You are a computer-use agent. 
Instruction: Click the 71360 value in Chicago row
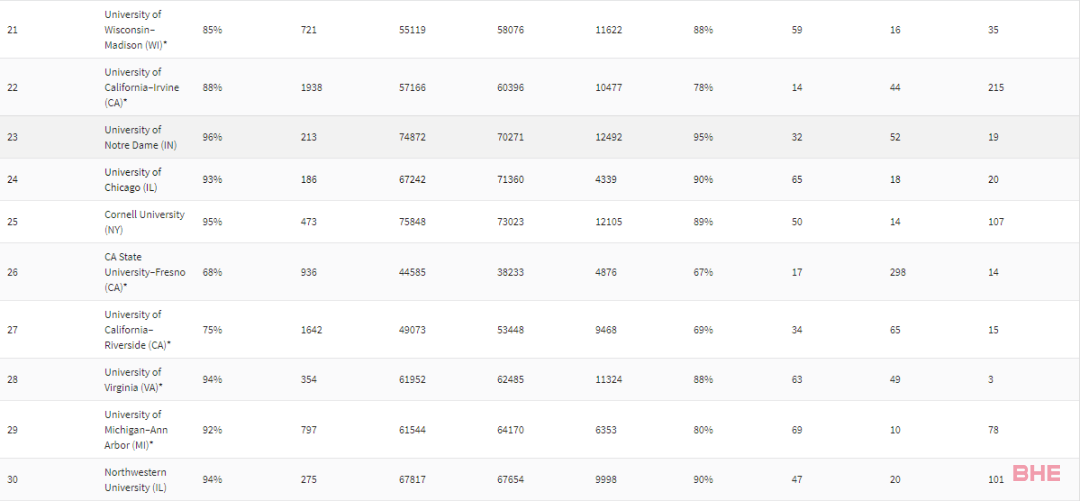[x=510, y=179]
